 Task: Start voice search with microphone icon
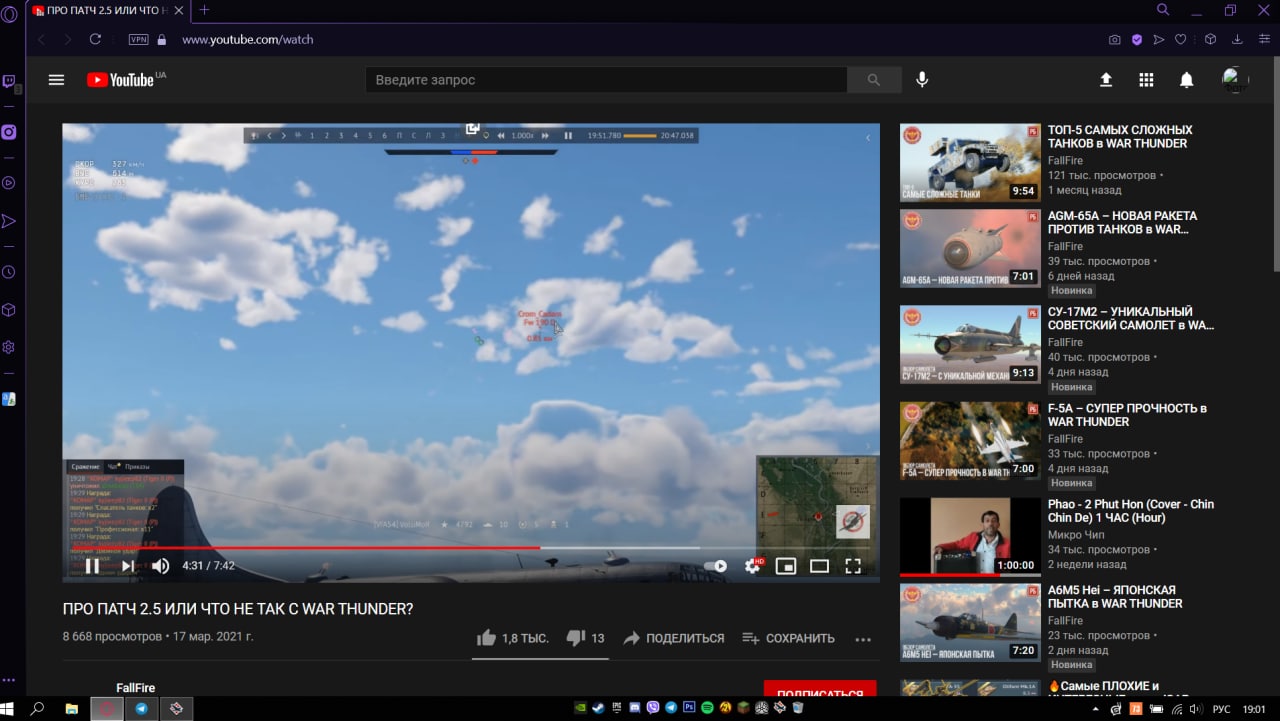click(922, 80)
